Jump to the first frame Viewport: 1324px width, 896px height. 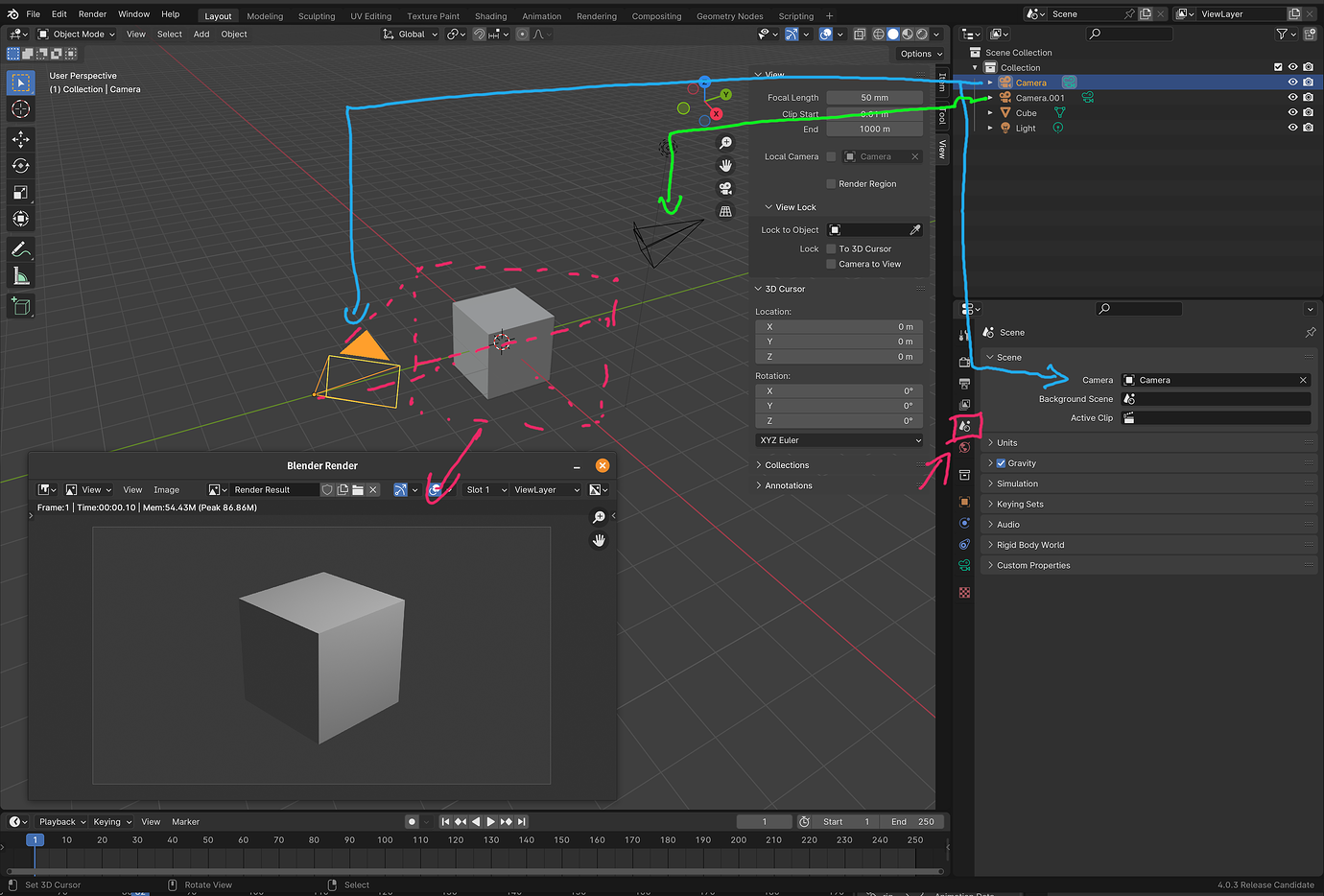point(445,822)
